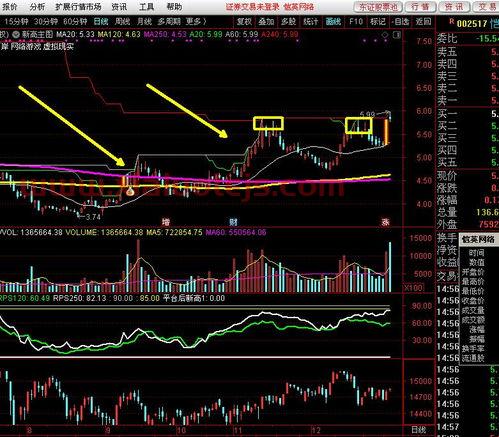Click the 日线 label on the bottom time axis
Screen dimensions: 499x437
[x=419, y=430]
